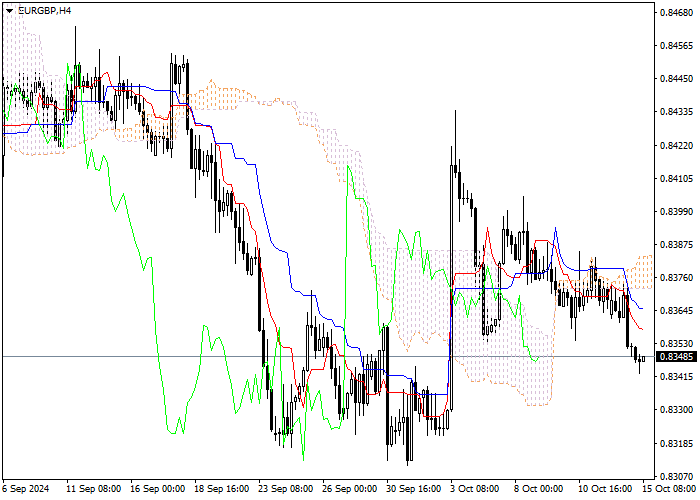Click the 23 Sep 08:00 time label

286,489
